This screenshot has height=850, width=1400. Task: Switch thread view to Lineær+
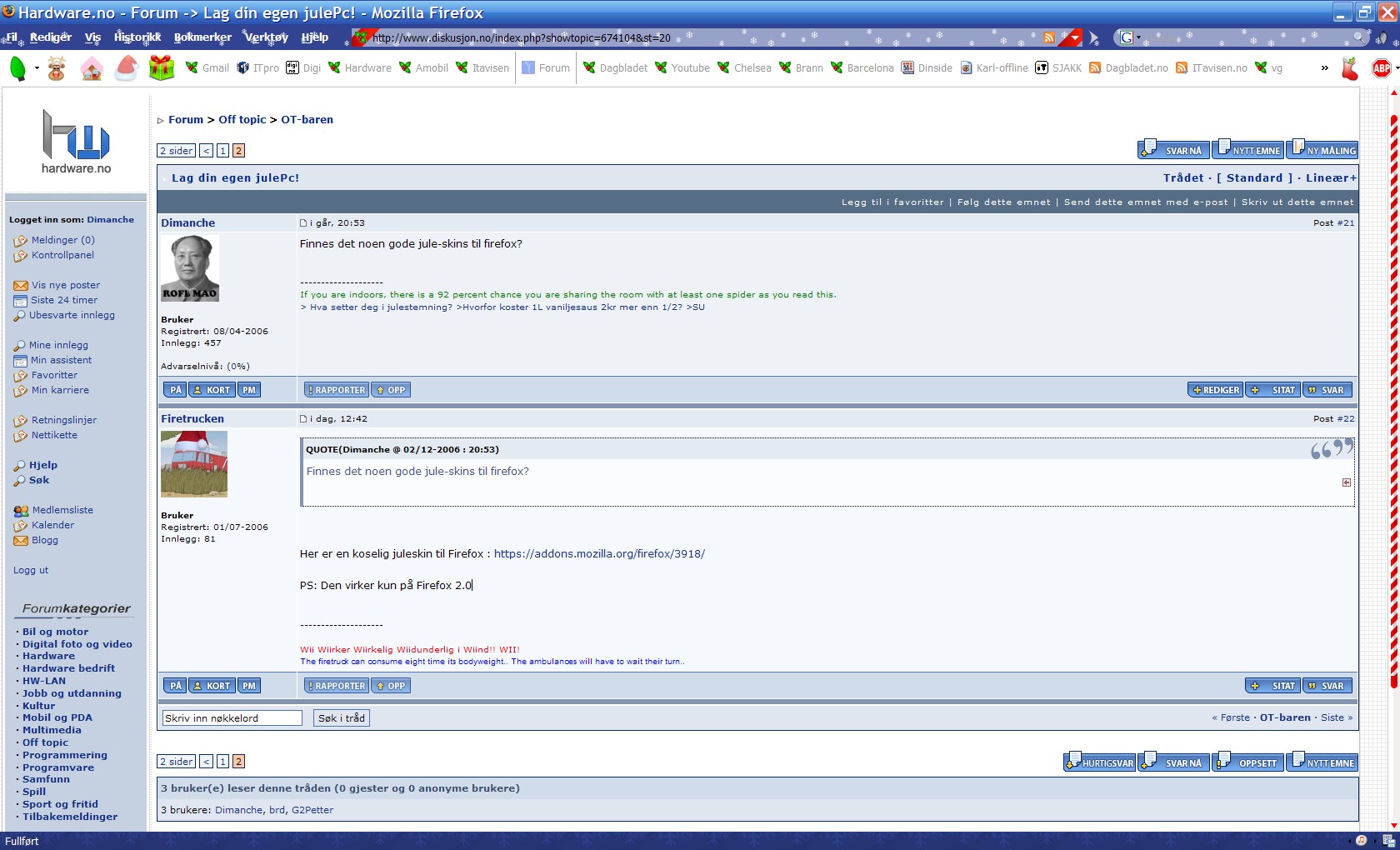[1331, 177]
